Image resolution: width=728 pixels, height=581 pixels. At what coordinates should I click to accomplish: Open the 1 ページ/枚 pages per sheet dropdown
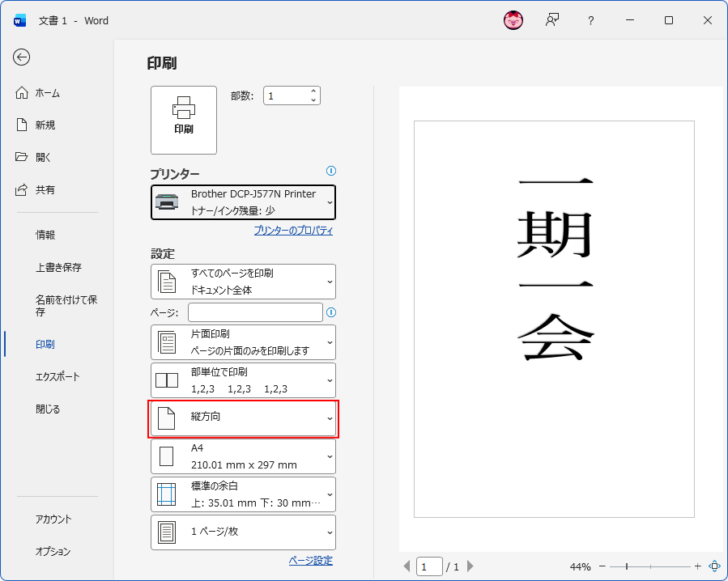click(243, 532)
